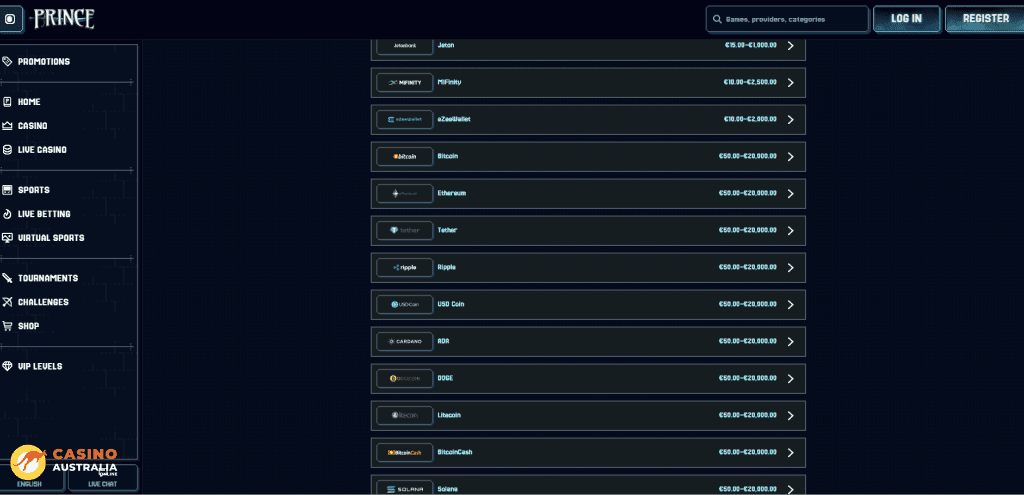This screenshot has width=1024, height=495.
Task: Click the eZeeWallet logo badge
Action: [405, 120]
